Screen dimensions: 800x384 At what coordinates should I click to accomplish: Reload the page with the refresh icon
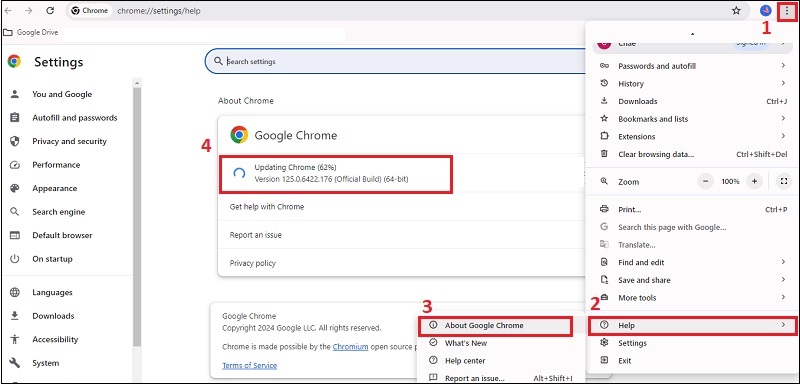[50, 11]
